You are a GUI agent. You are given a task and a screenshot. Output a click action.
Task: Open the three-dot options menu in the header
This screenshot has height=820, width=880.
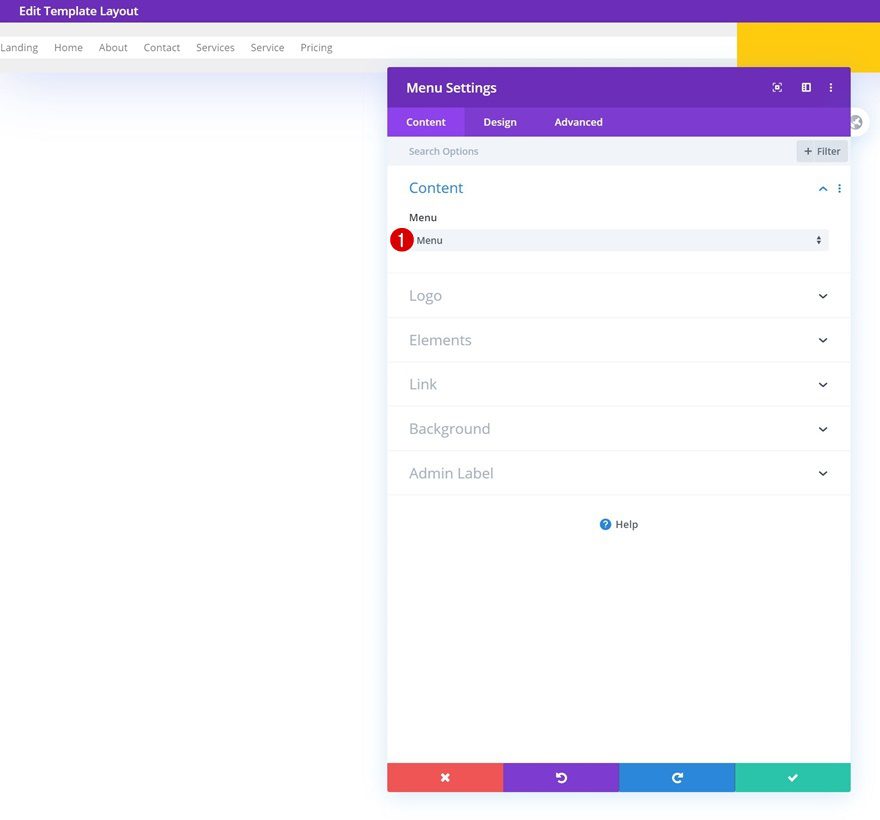click(x=830, y=87)
